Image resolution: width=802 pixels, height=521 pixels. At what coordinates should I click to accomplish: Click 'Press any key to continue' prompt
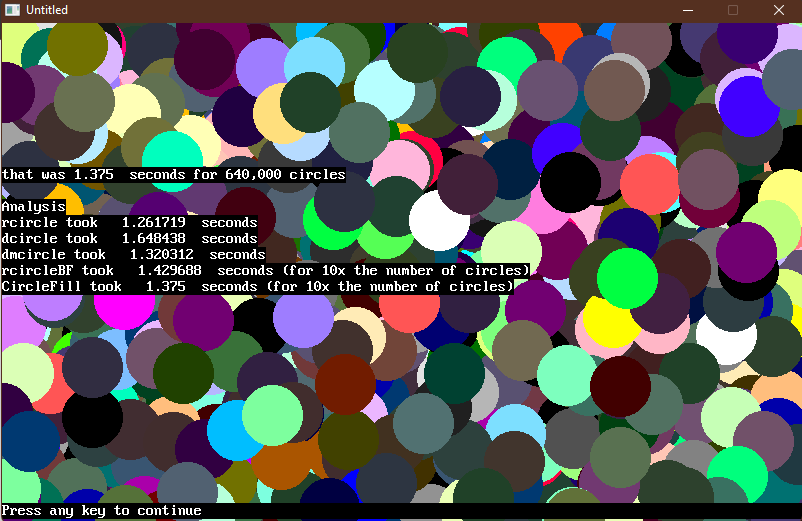click(x=101, y=510)
